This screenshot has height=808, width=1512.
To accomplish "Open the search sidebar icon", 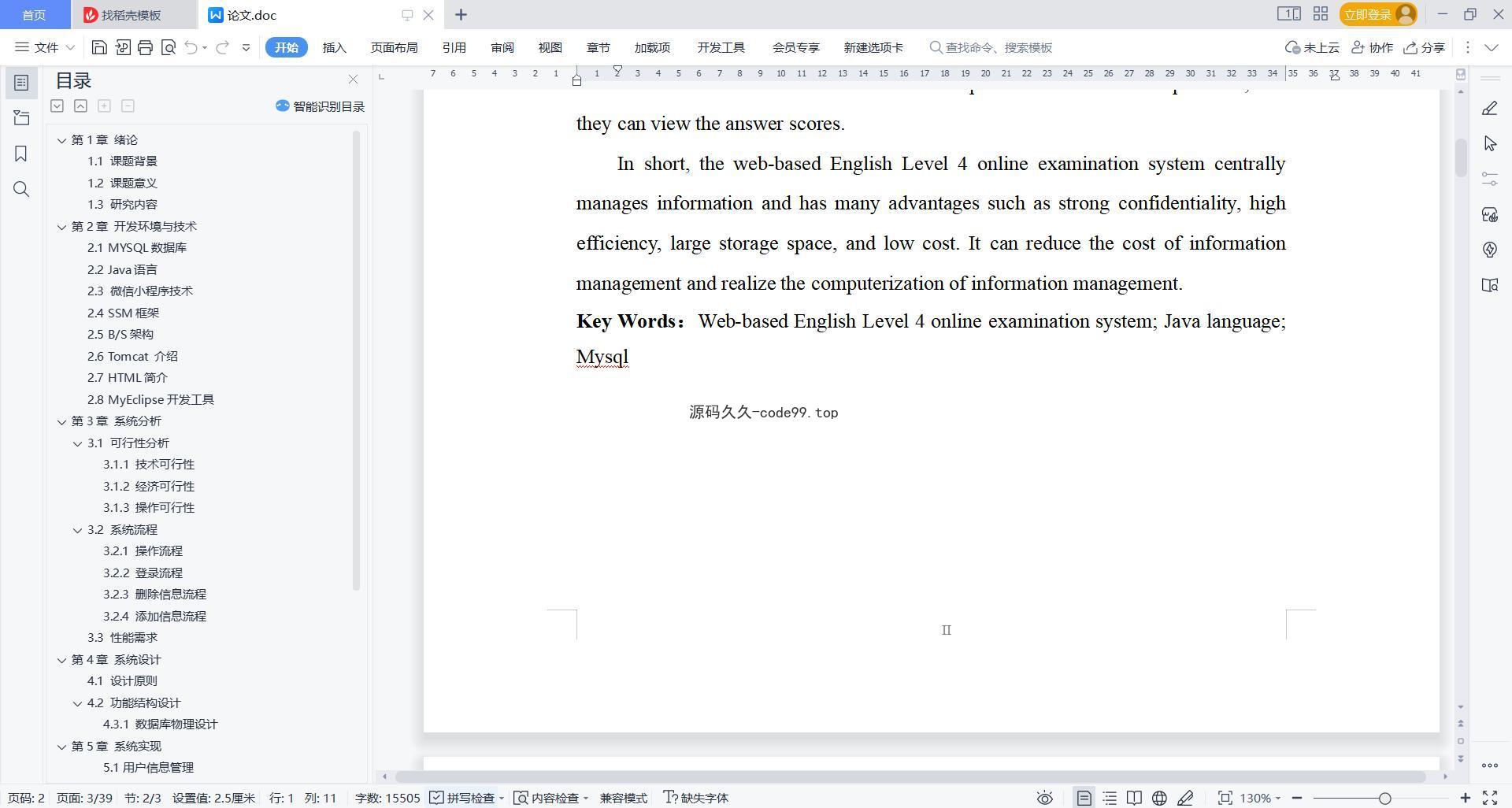I will (x=21, y=189).
